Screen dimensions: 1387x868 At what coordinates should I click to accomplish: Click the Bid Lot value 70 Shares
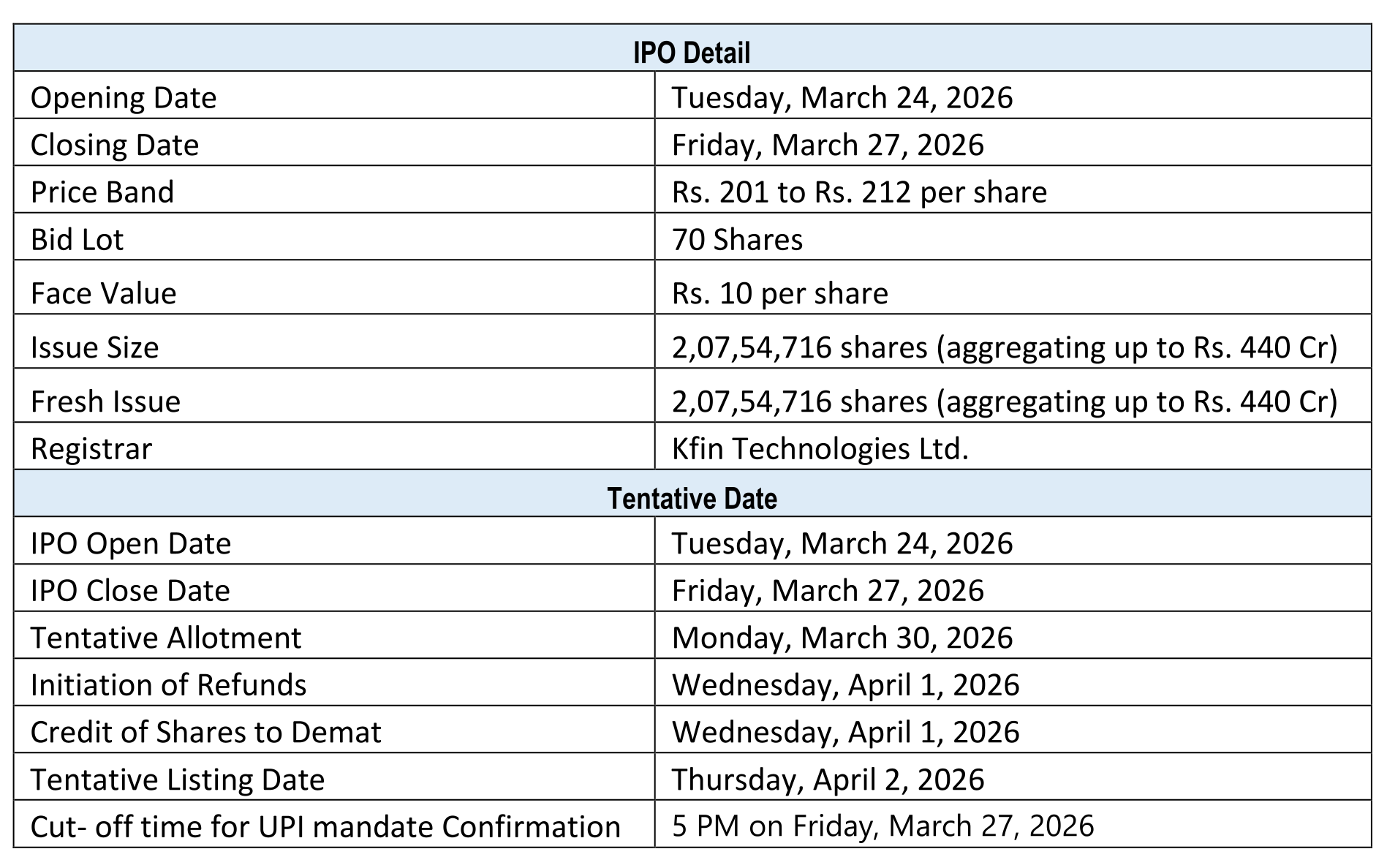(x=737, y=240)
